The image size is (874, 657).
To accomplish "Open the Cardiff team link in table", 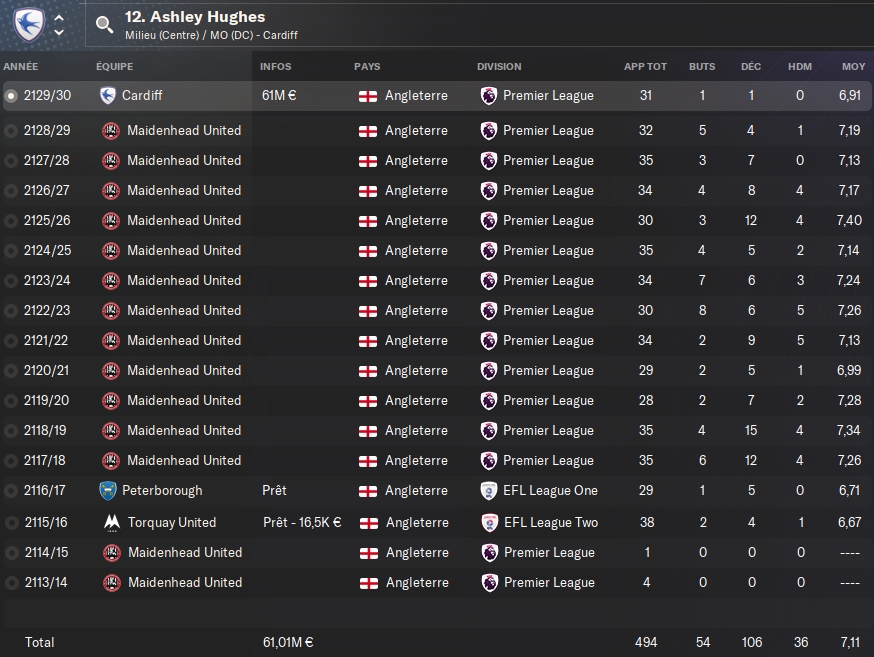I will coord(142,96).
